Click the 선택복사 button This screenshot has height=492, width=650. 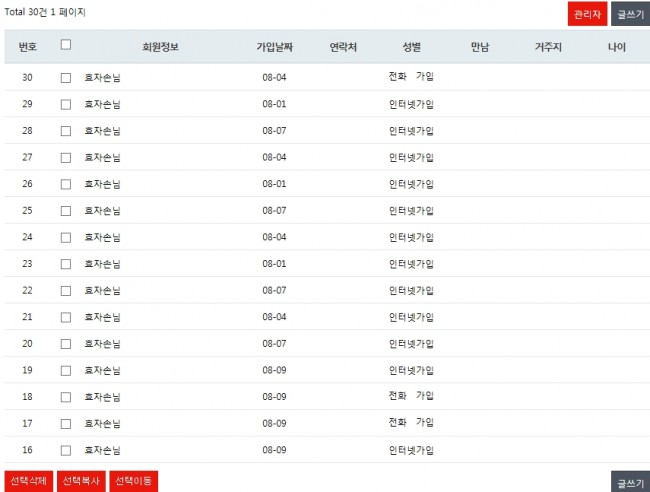click(x=81, y=481)
